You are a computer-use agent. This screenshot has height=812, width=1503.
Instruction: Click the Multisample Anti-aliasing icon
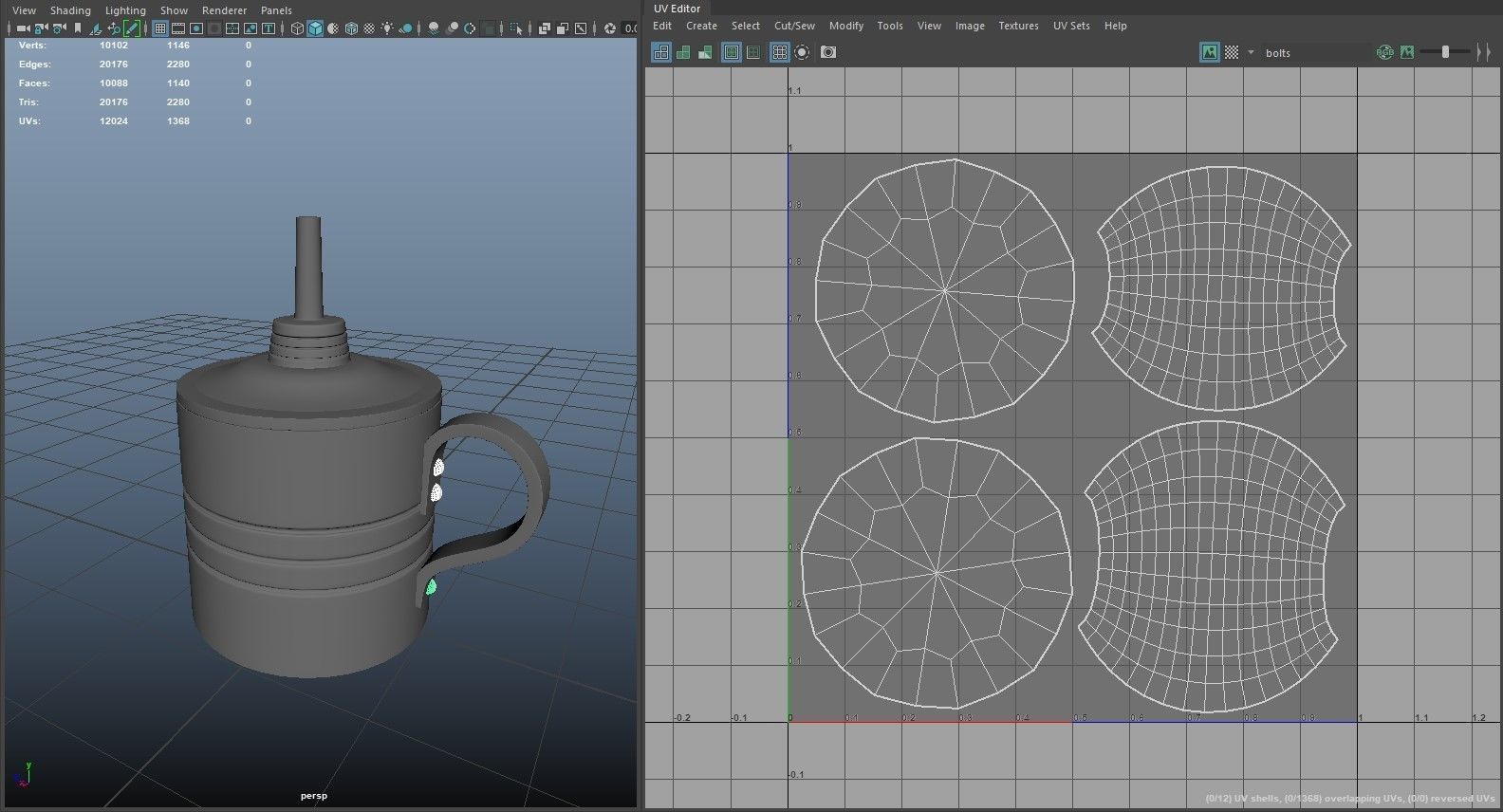(470, 28)
